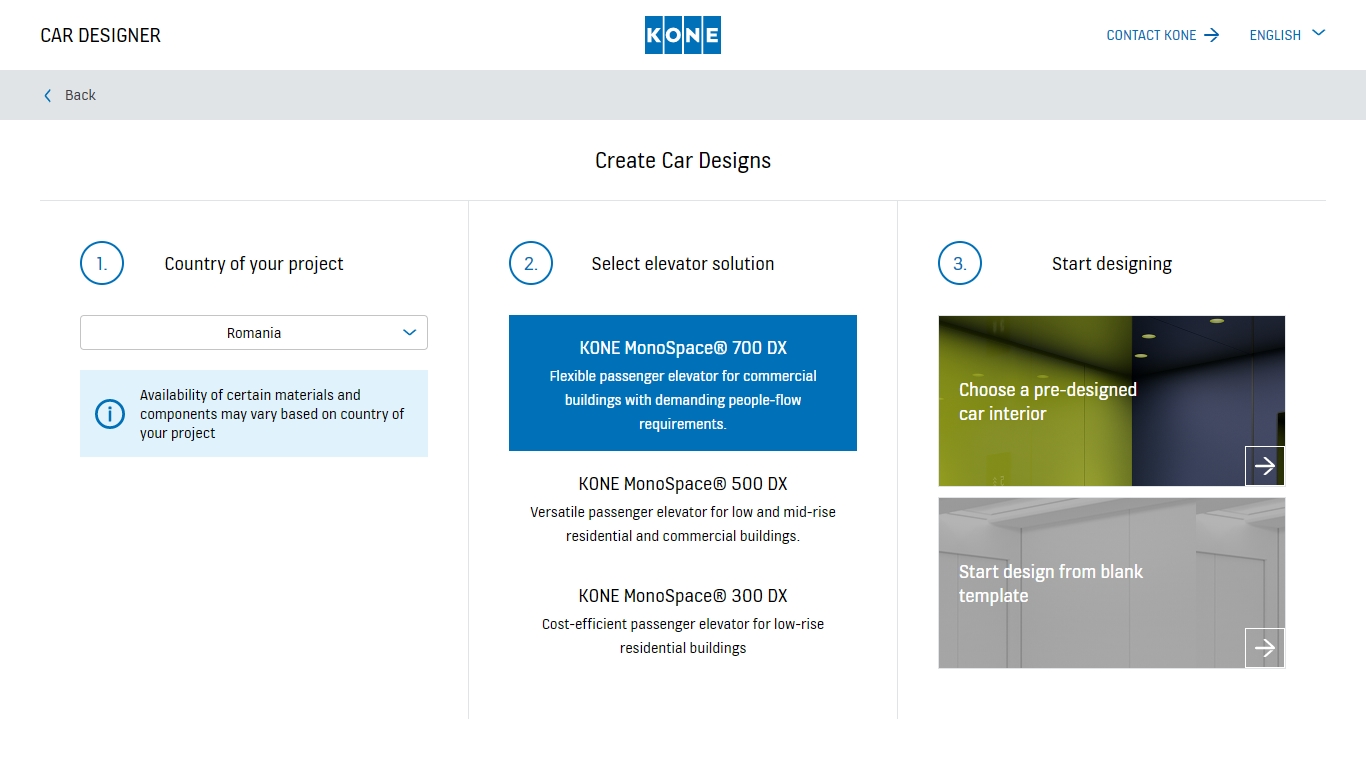Start design from blank template
Viewport: 1366px width, 759px height.
click(1112, 583)
